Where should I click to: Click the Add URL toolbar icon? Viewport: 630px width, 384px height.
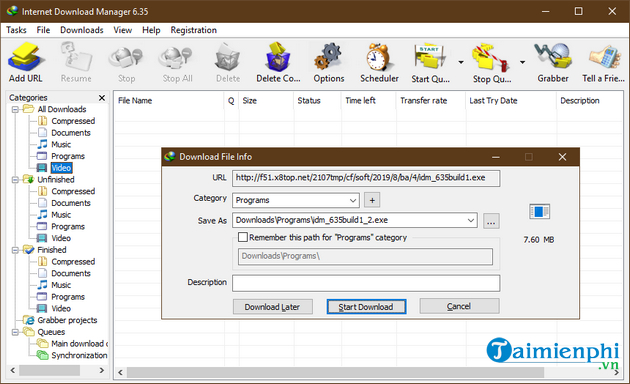[25, 62]
